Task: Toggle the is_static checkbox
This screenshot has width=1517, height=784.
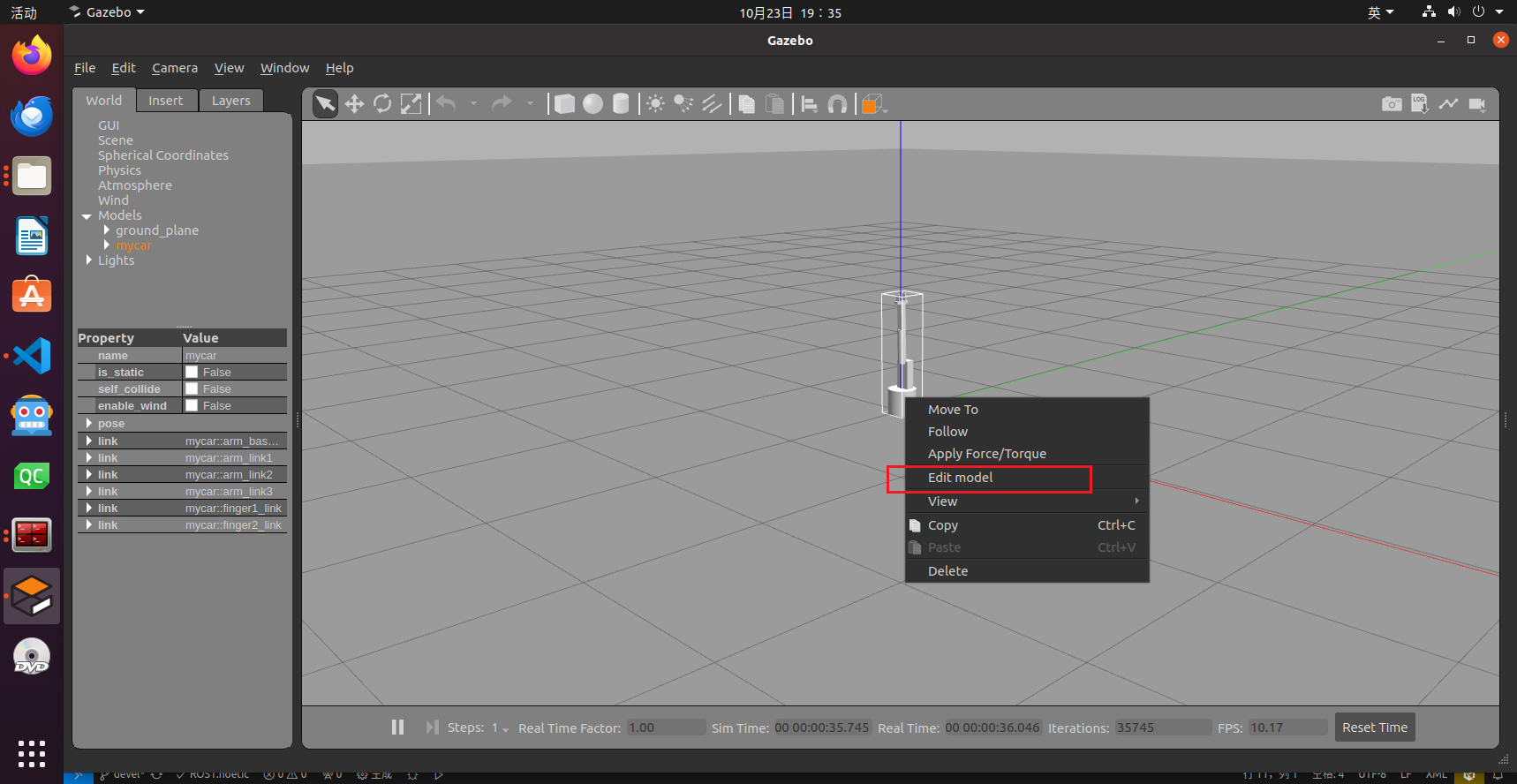Action: [192, 372]
